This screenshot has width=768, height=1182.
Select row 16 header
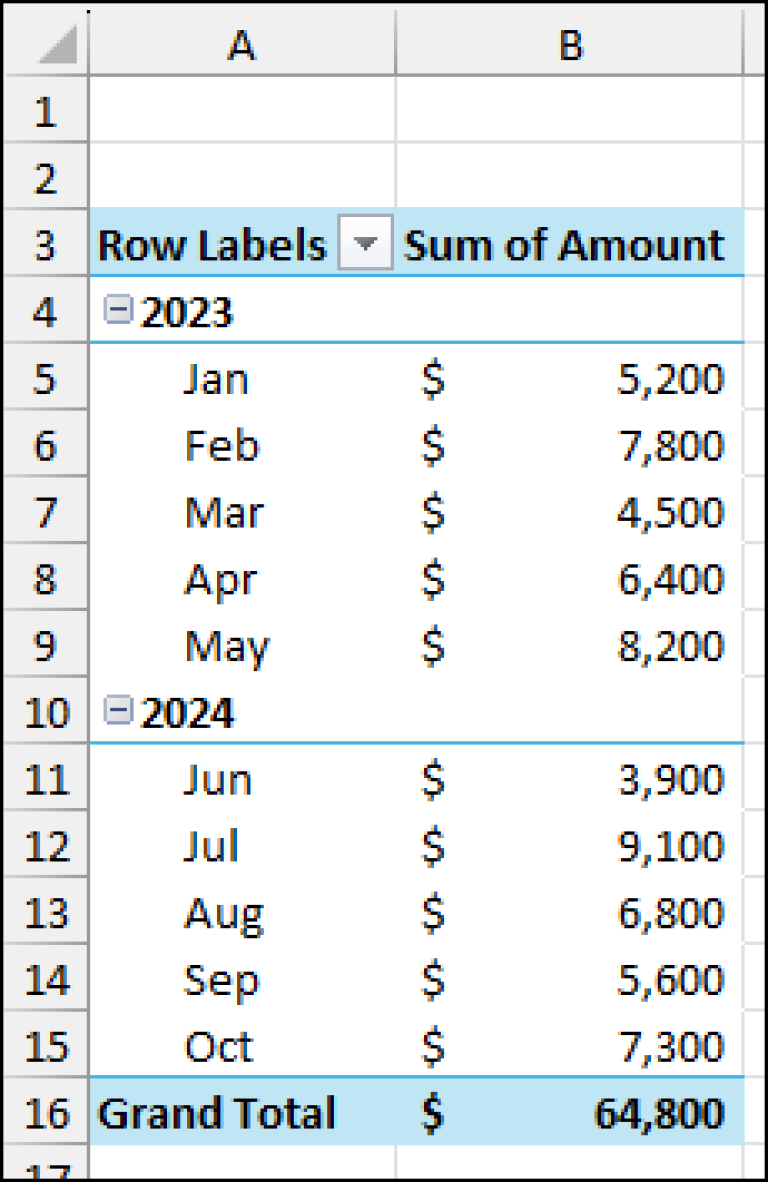point(45,1113)
